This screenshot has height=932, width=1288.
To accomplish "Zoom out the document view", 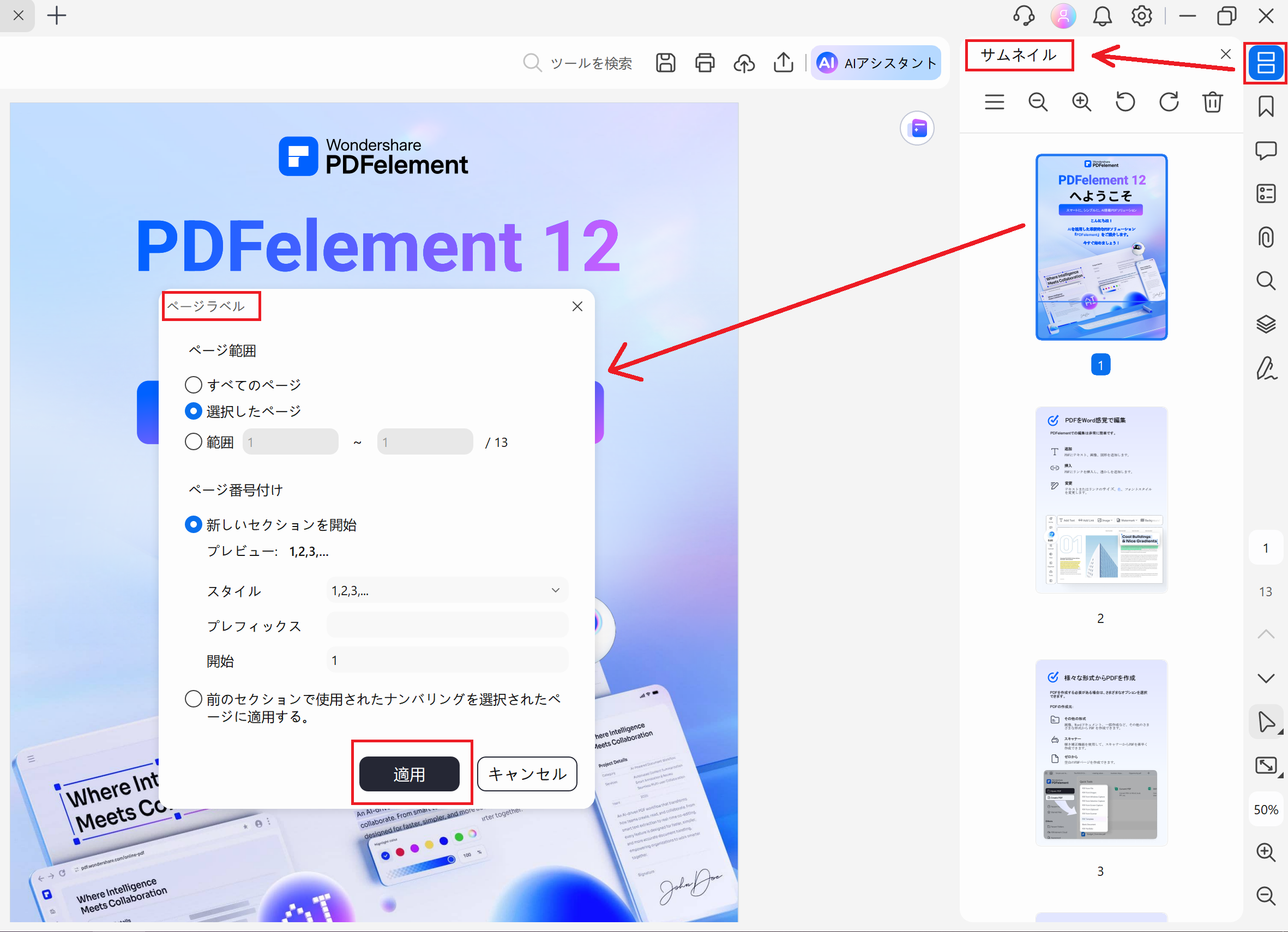I will (x=1266, y=895).
